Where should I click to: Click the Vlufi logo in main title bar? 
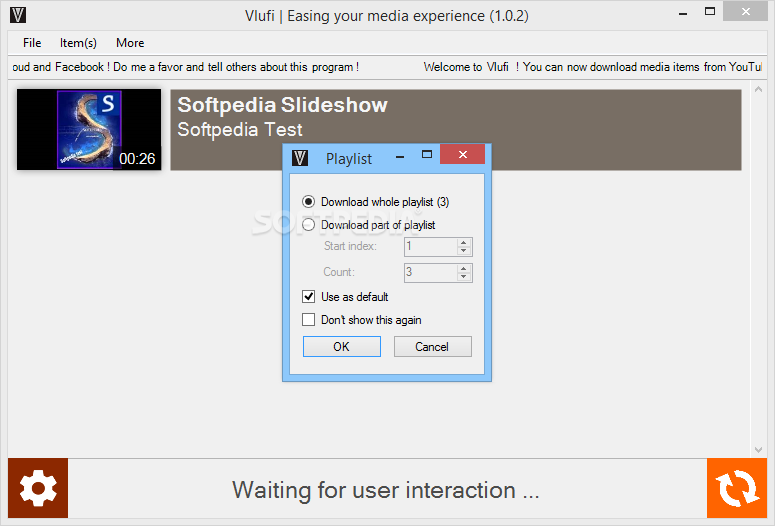[x=18, y=15]
